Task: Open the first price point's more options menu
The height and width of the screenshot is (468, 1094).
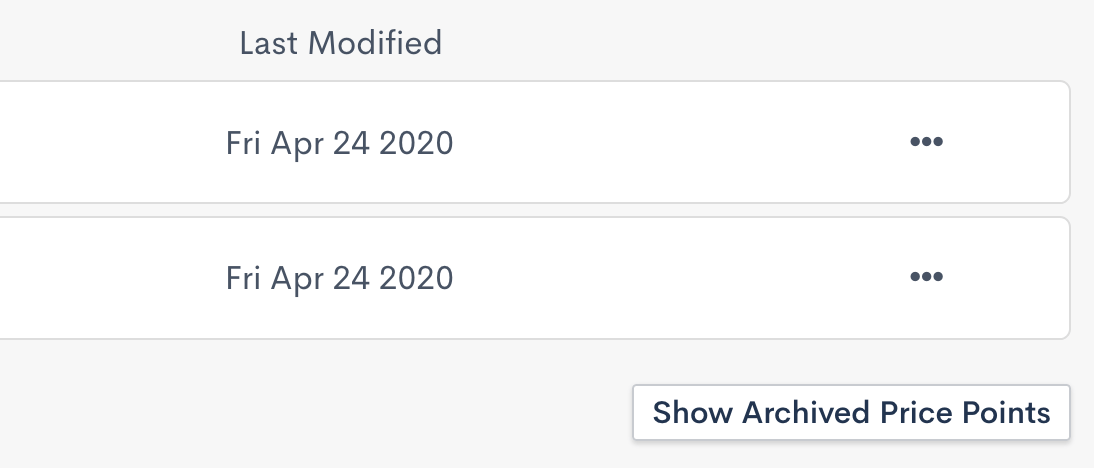Action: pos(926,142)
